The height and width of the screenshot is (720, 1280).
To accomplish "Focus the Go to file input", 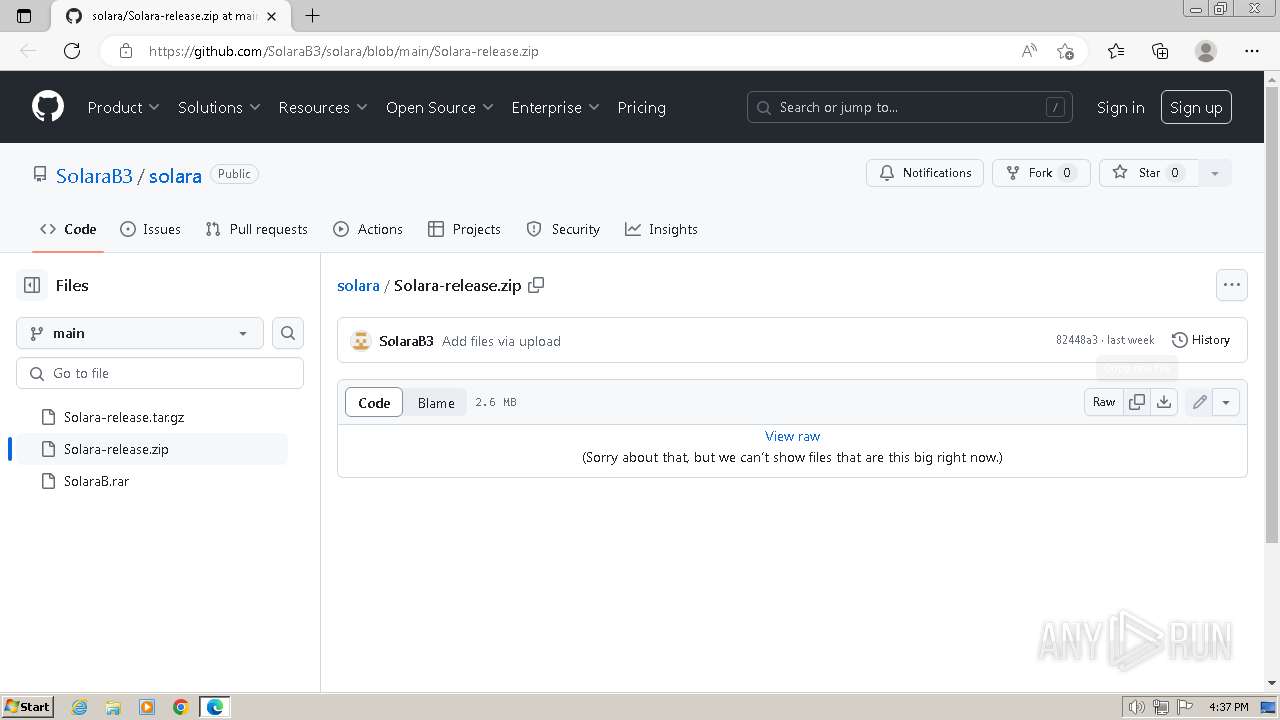I will (x=160, y=373).
